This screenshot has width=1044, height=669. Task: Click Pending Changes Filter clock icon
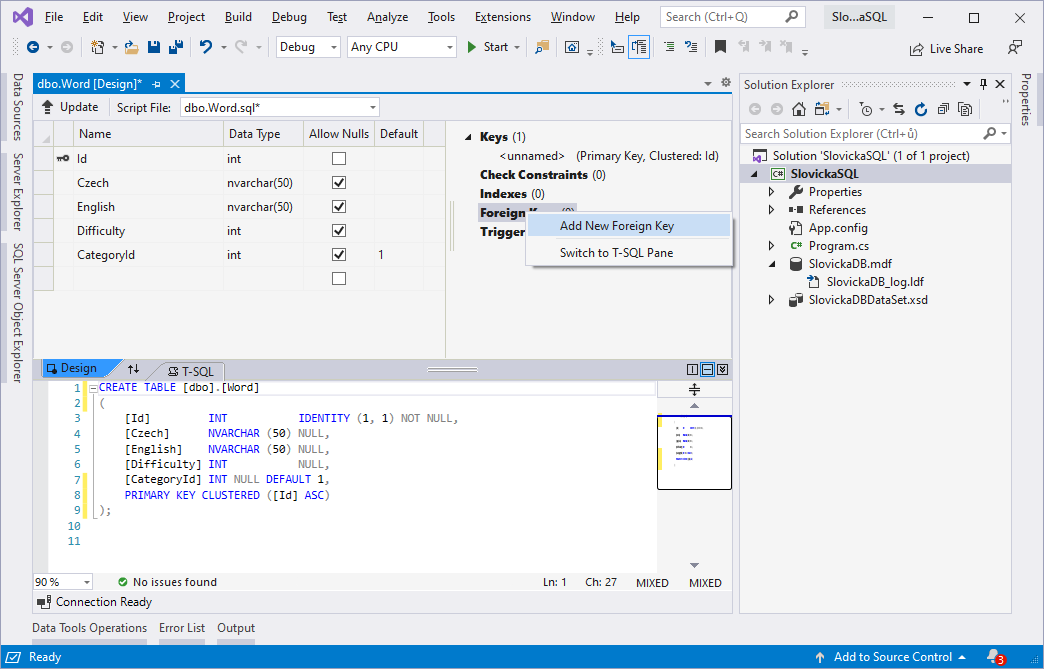point(866,109)
